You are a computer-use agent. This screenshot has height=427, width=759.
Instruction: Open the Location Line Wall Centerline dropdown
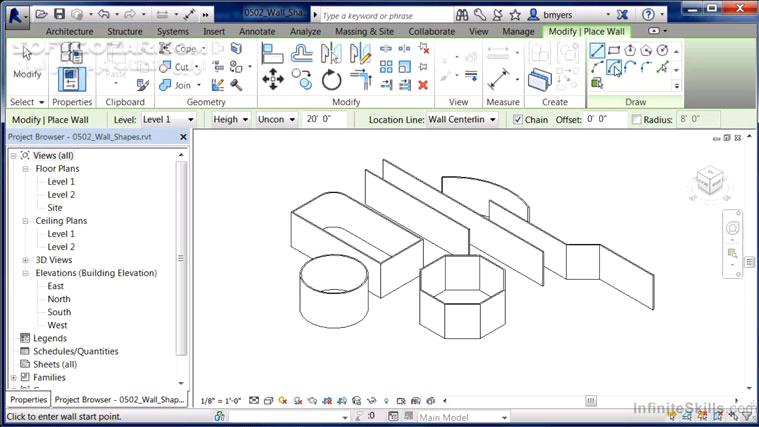[462, 120]
